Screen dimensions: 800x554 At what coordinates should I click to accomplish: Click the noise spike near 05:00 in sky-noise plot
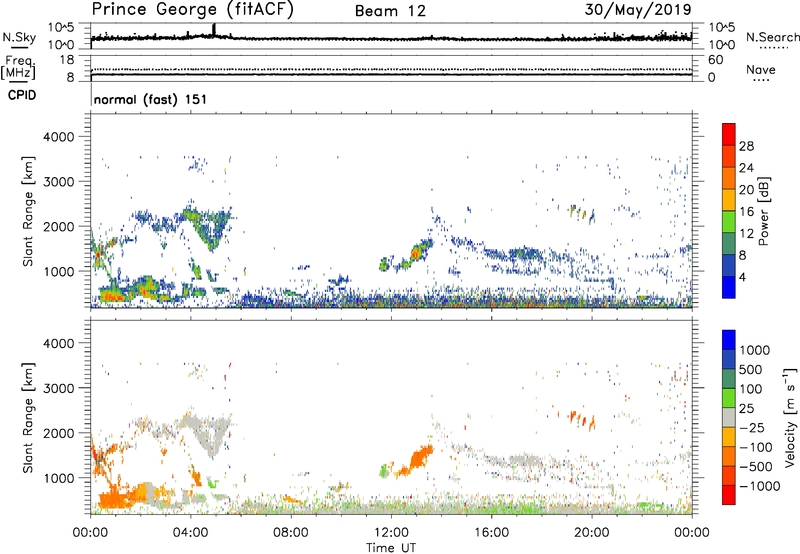214,30
